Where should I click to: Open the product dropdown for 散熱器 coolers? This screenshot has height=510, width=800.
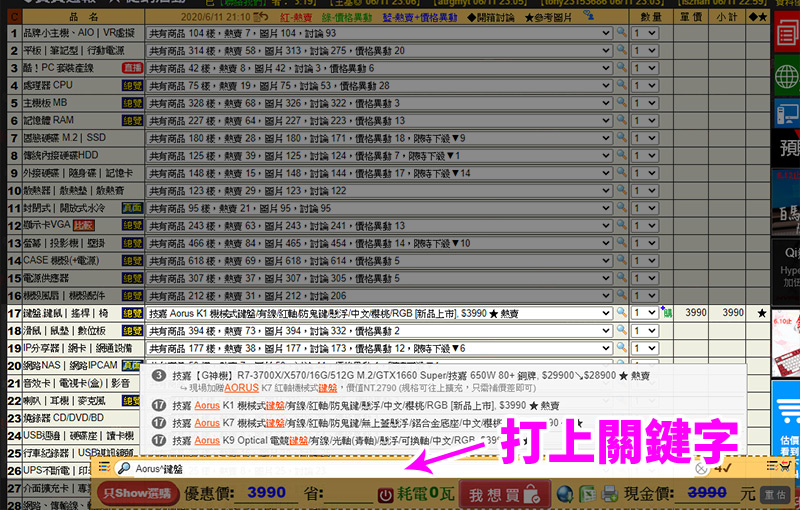tap(379, 191)
